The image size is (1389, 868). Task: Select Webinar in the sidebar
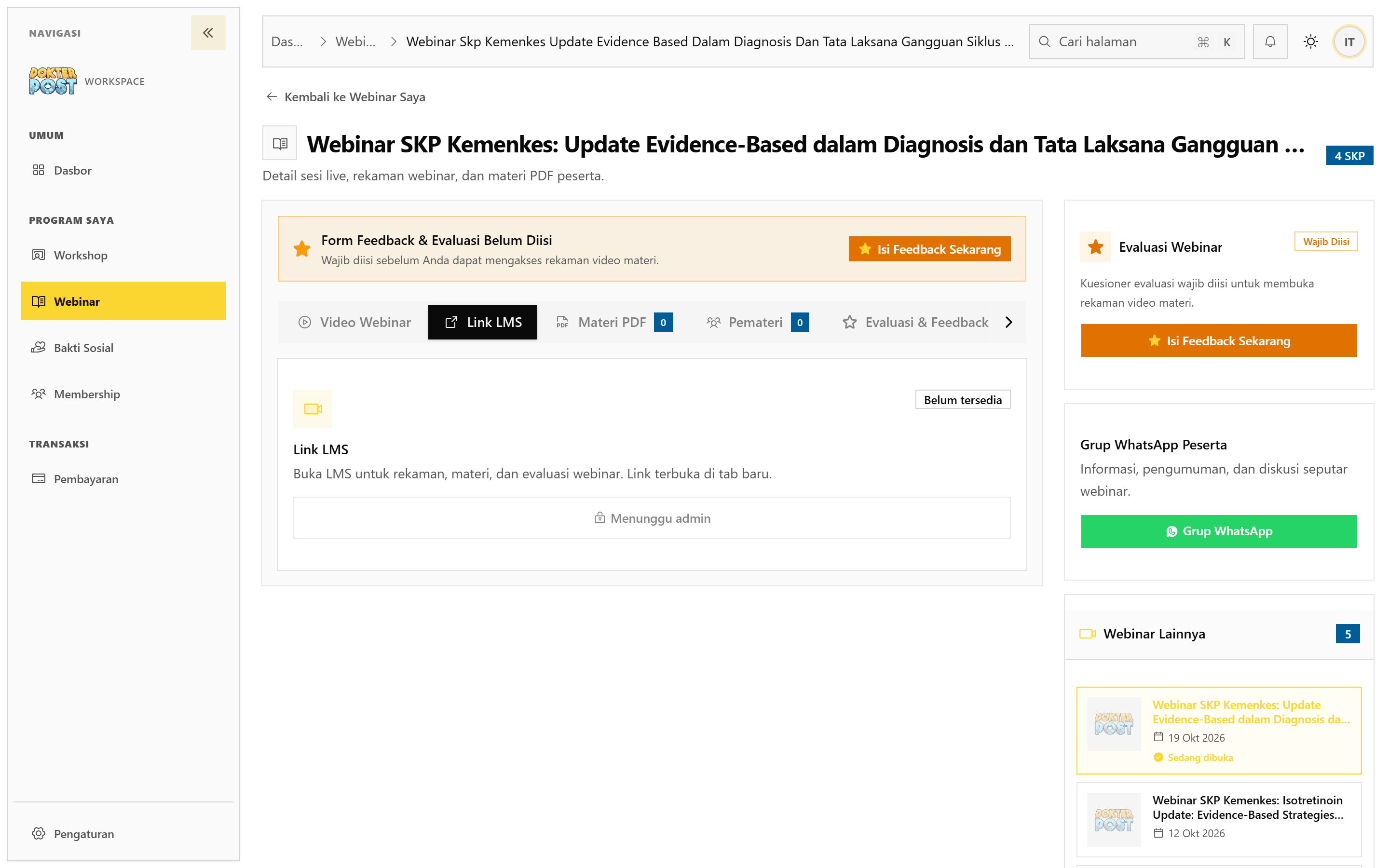pos(123,301)
